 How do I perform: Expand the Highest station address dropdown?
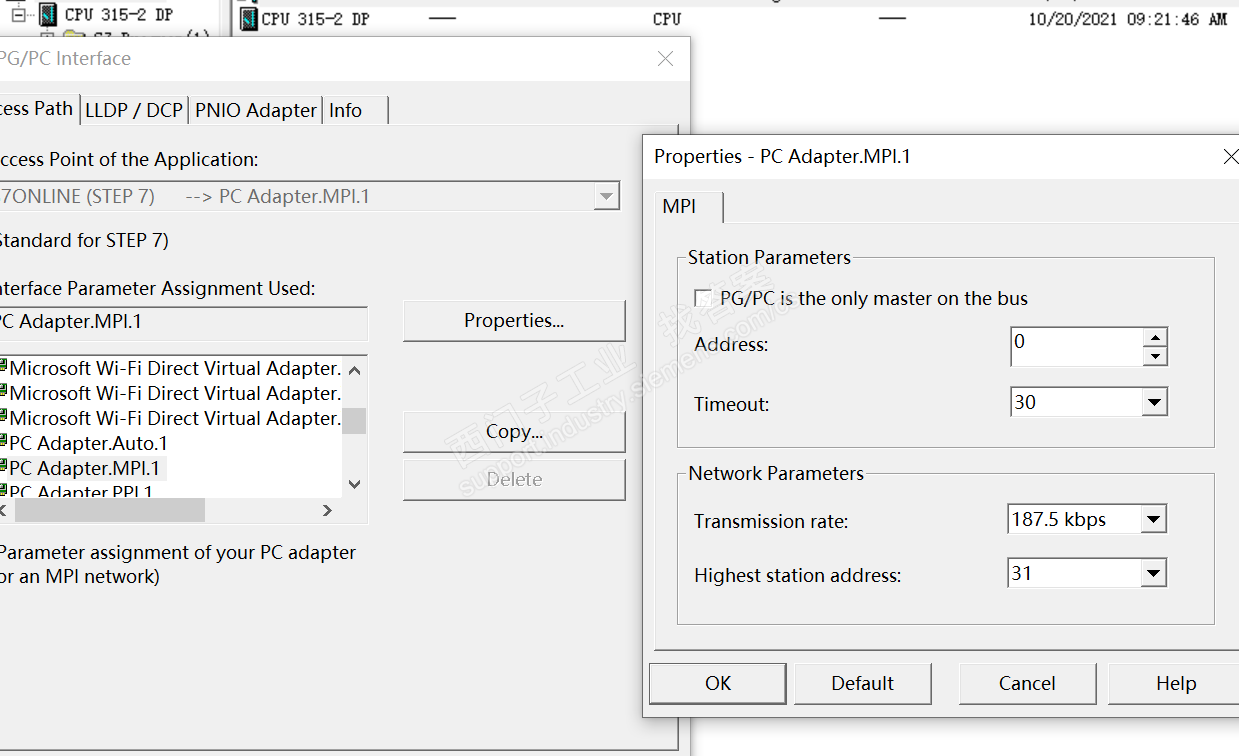[x=1155, y=574]
